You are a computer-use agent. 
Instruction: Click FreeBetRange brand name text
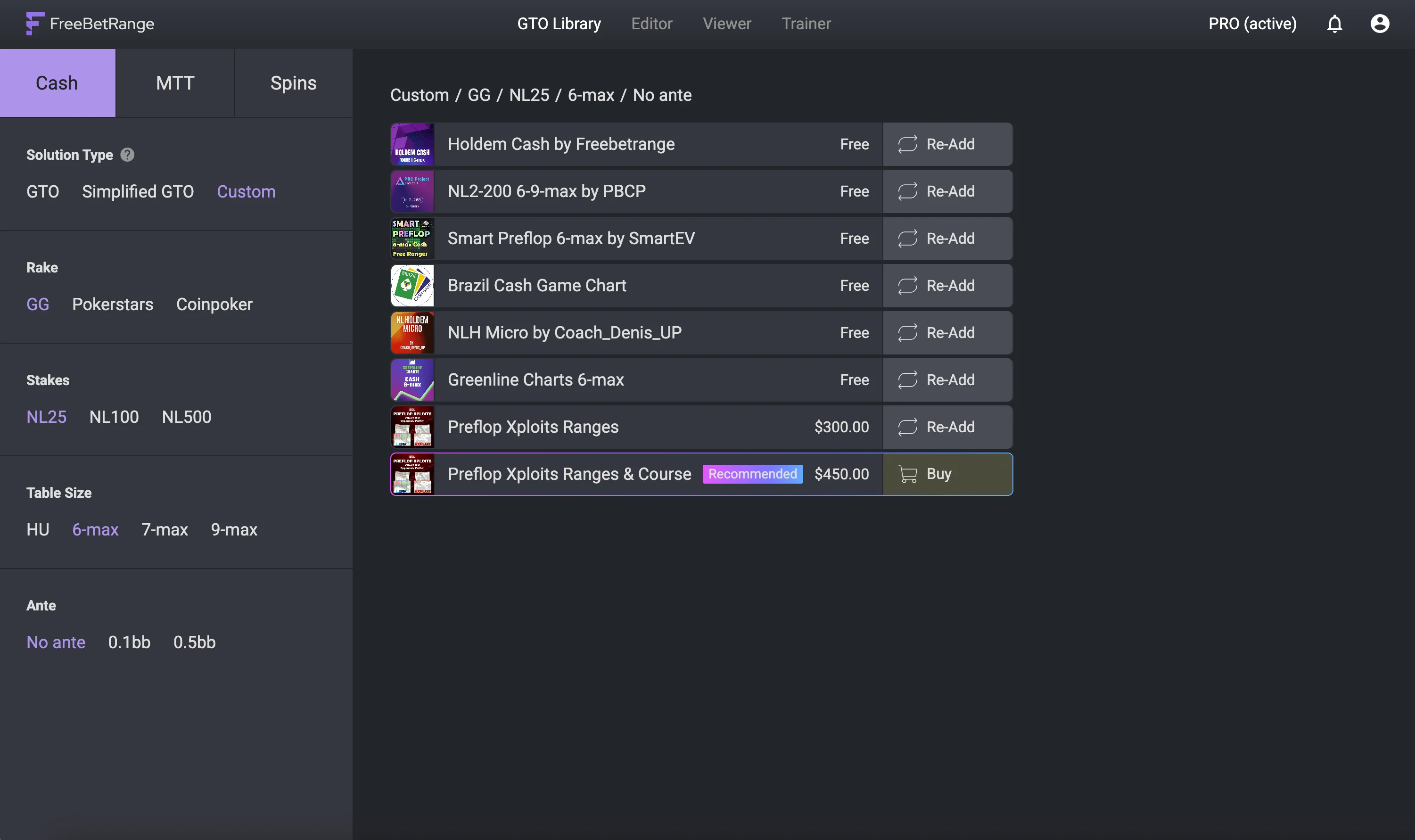tap(102, 24)
